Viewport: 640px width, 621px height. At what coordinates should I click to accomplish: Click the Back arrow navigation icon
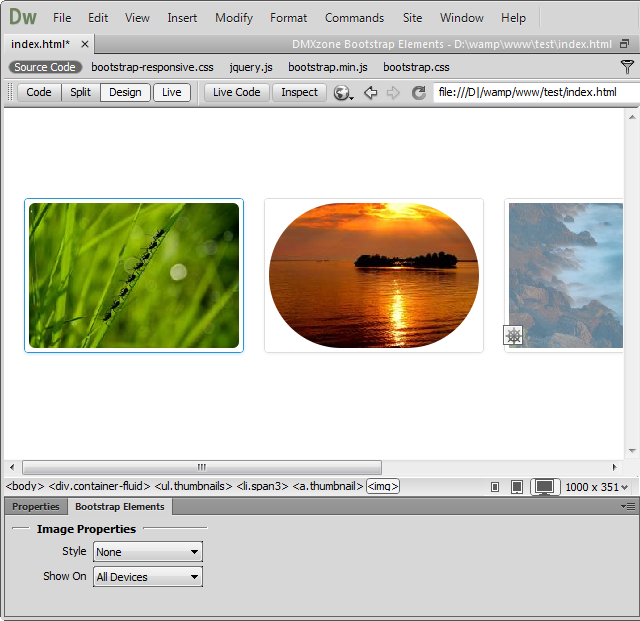371,92
